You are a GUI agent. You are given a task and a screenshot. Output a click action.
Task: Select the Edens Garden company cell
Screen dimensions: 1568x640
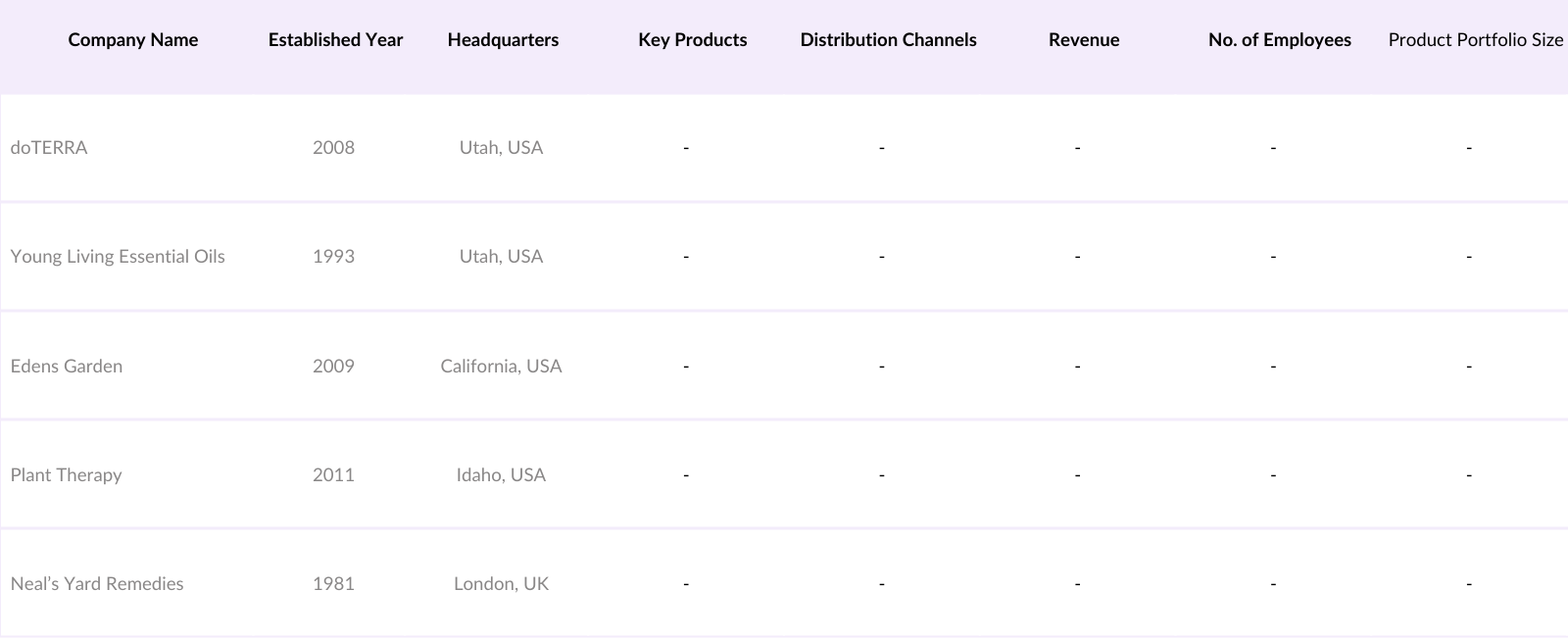(67, 367)
